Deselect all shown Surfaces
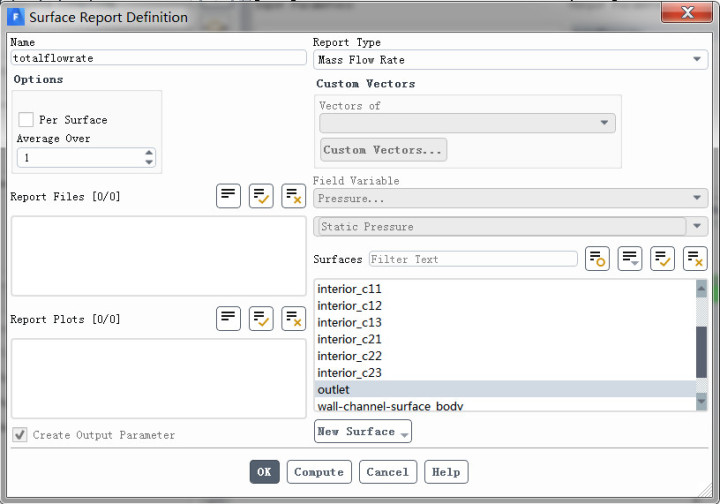The width and height of the screenshot is (720, 504). [695, 258]
